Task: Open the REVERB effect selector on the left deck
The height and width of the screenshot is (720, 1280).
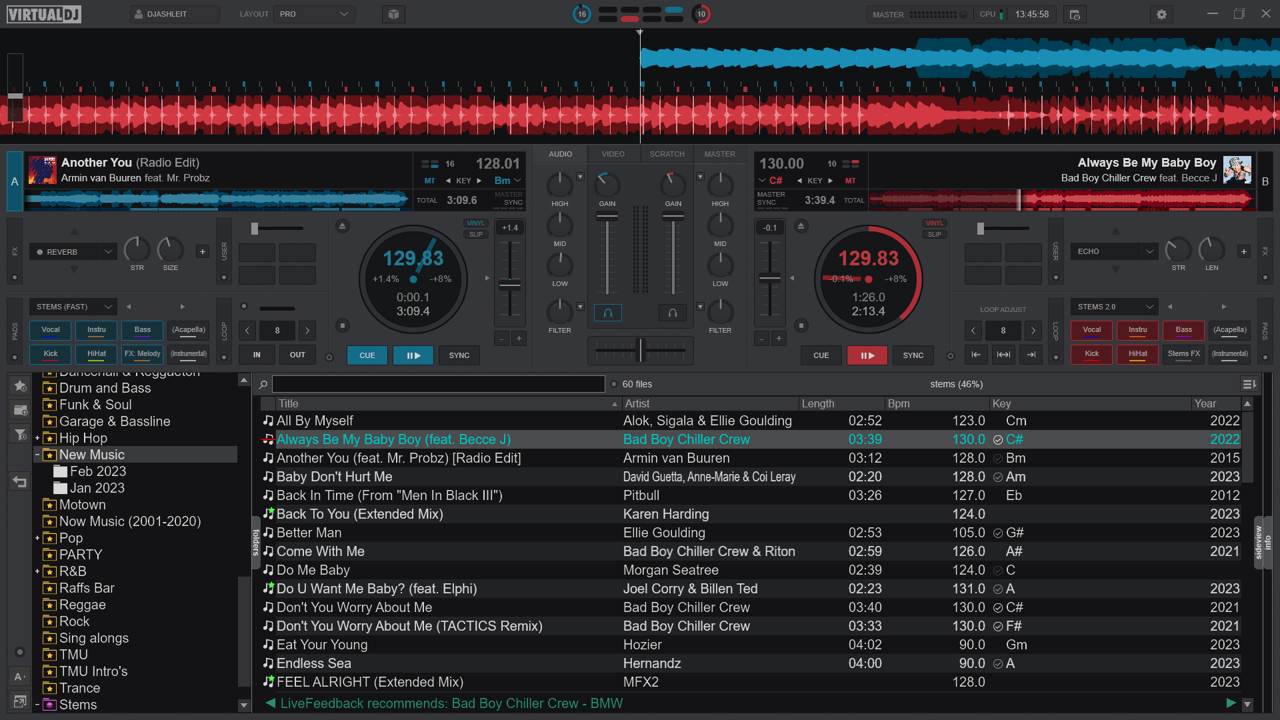Action: 72,251
